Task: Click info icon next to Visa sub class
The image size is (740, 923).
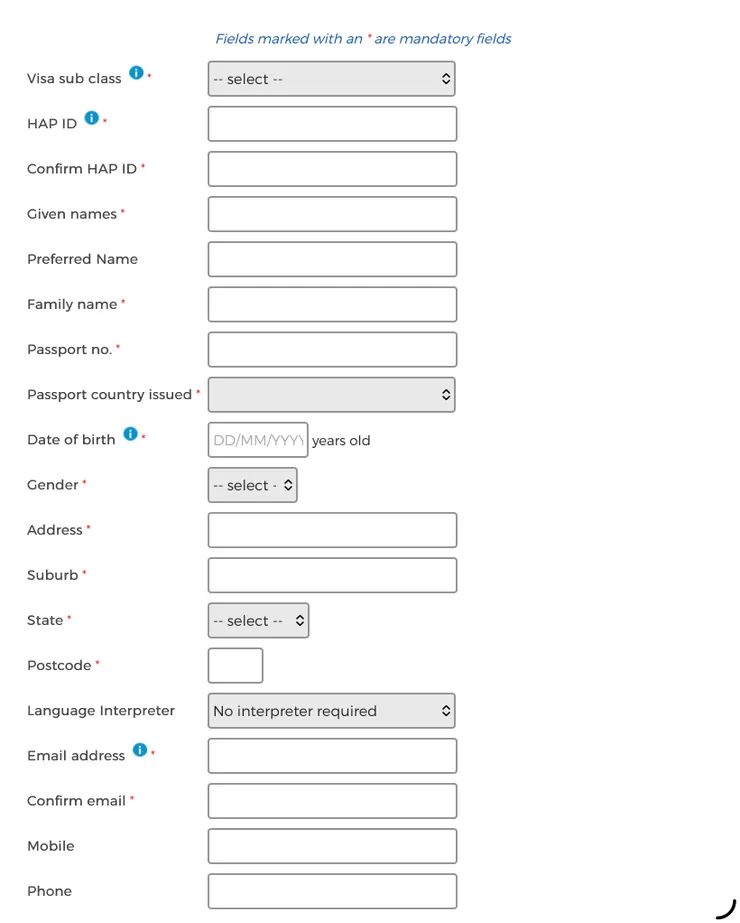Action: [x=136, y=74]
